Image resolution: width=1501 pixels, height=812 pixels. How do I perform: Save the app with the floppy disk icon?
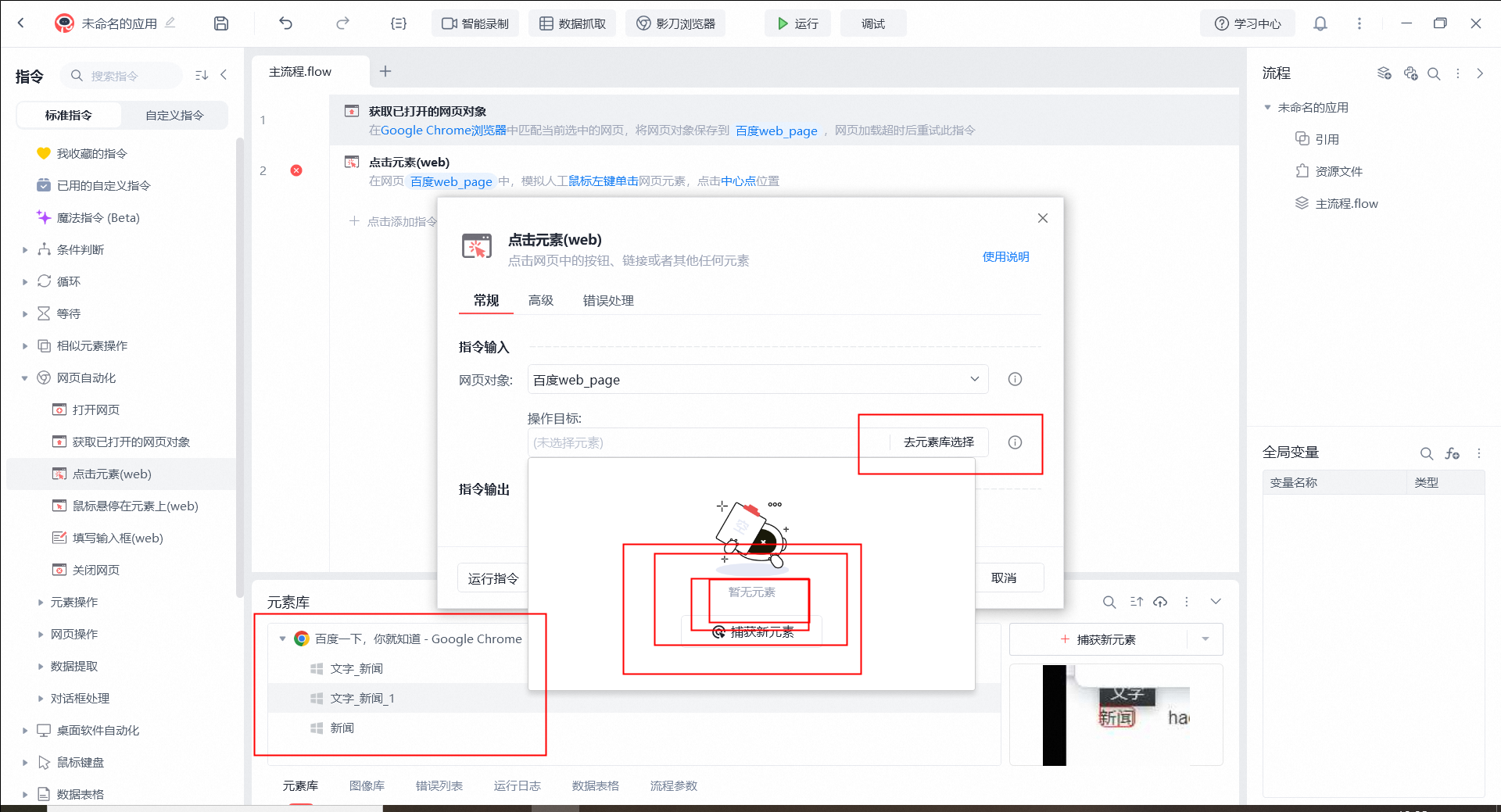[x=221, y=23]
